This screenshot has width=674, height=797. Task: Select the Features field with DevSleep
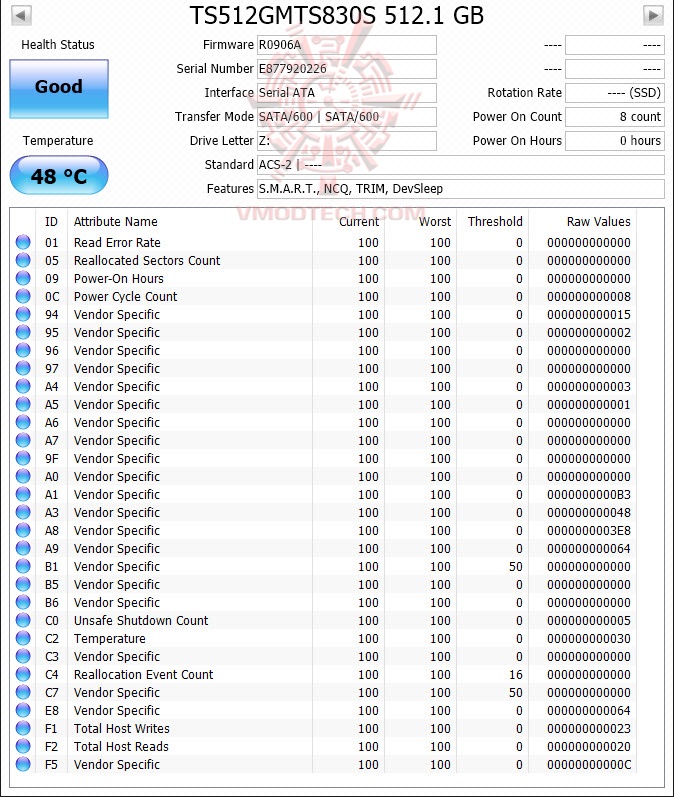coord(461,189)
